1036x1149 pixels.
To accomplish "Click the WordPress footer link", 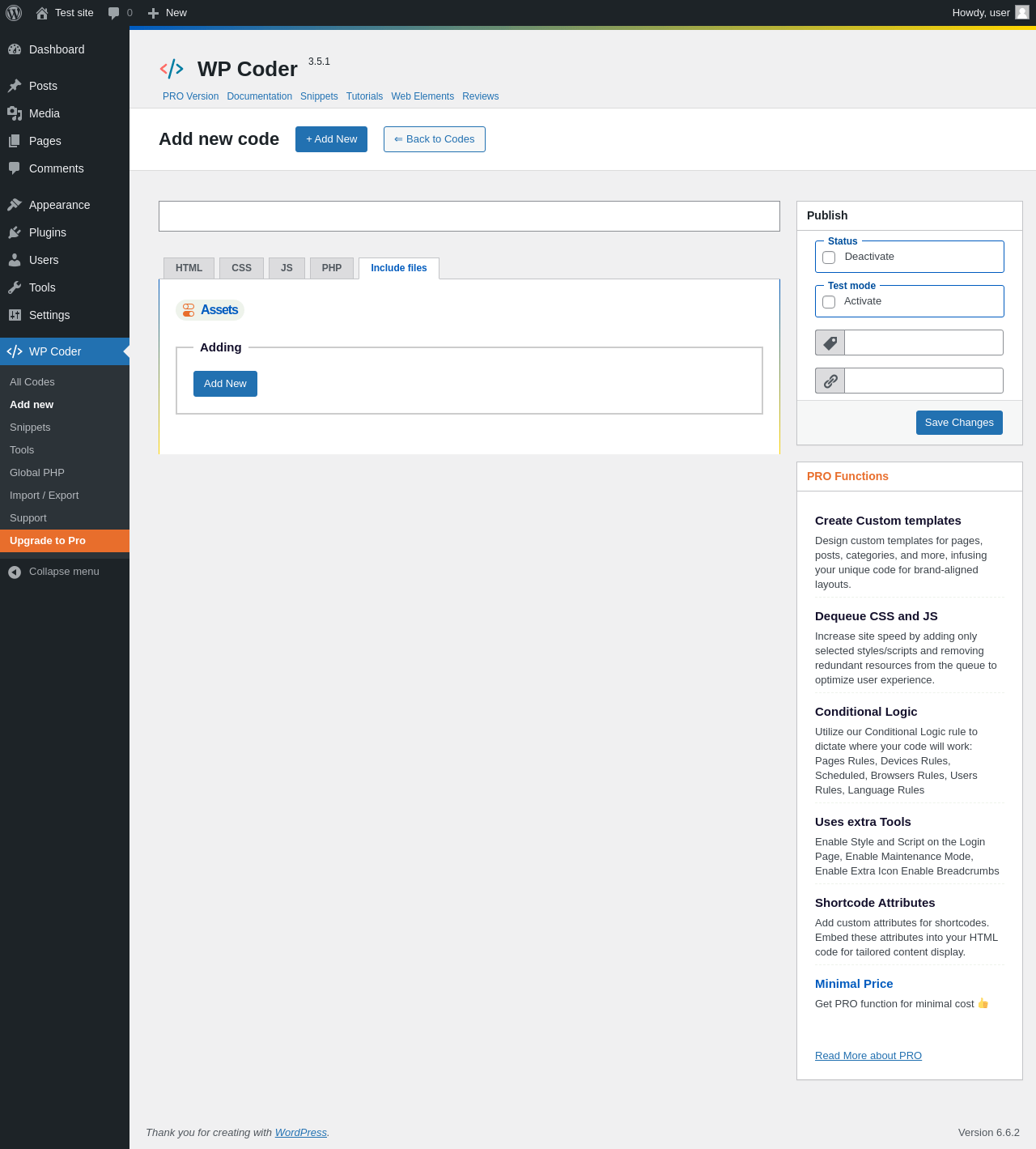I will (300, 1133).
